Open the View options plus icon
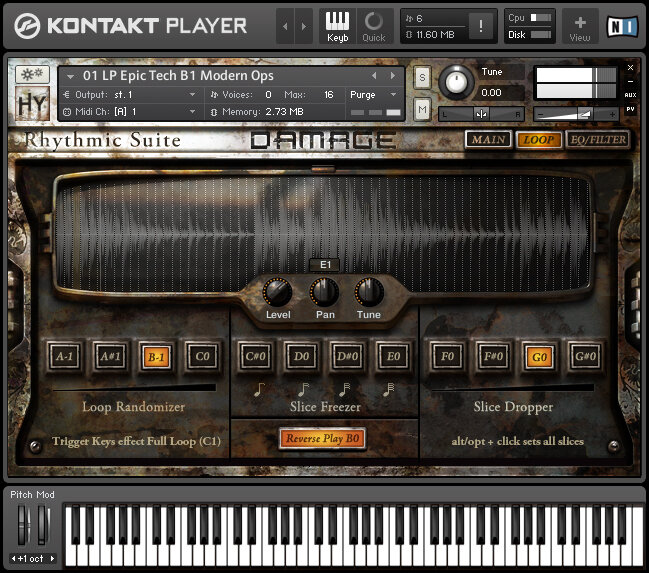This screenshot has height=573, width=649. (x=580, y=26)
